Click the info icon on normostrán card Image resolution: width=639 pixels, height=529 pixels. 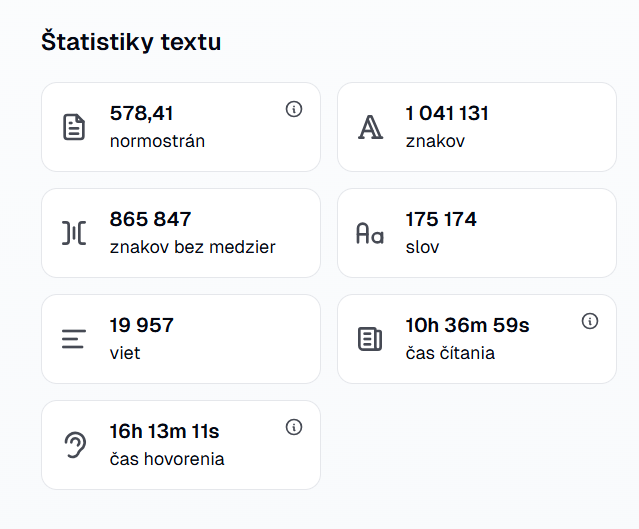point(294,109)
